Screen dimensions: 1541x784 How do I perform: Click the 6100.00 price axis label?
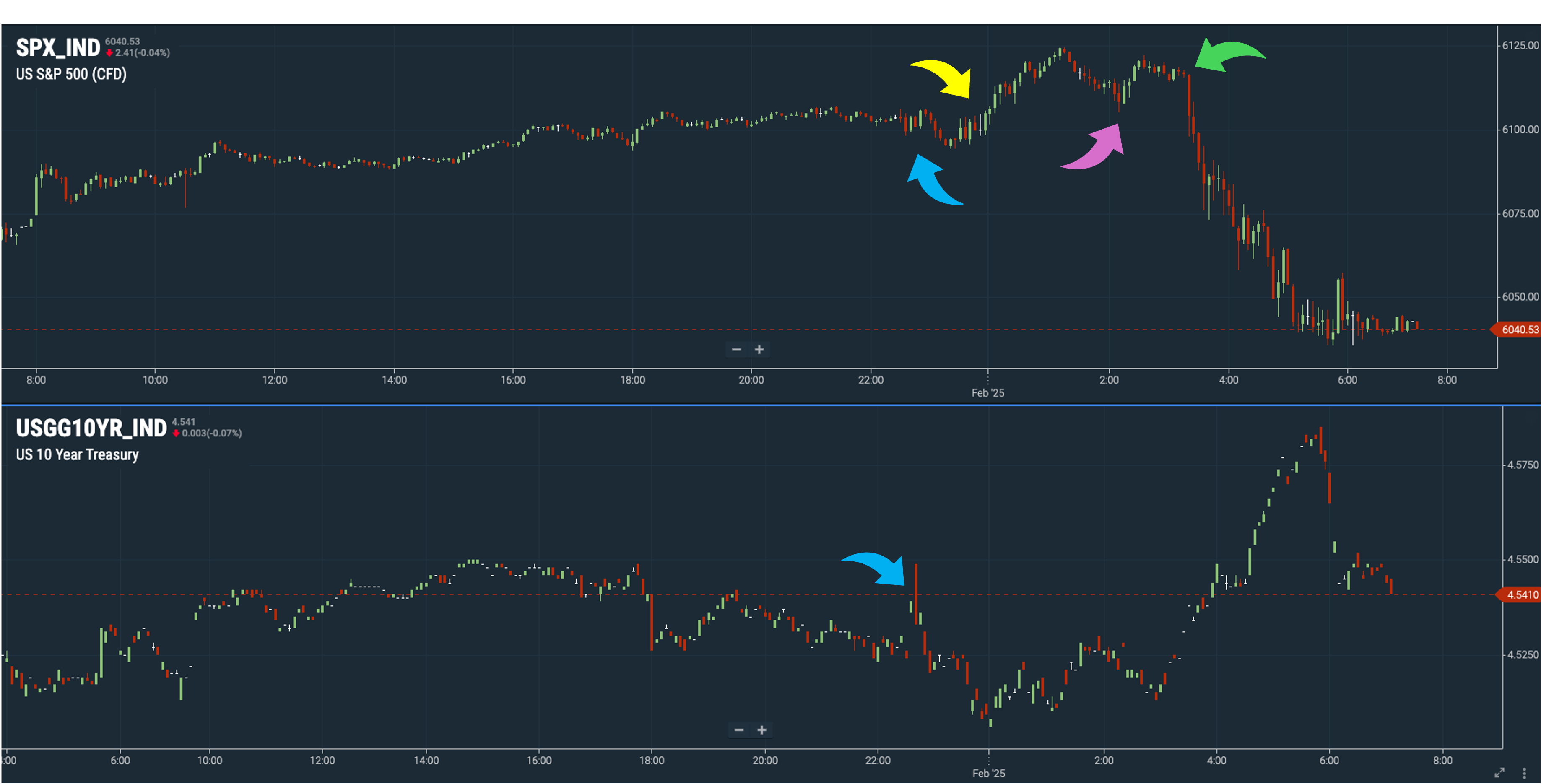click(x=1520, y=129)
